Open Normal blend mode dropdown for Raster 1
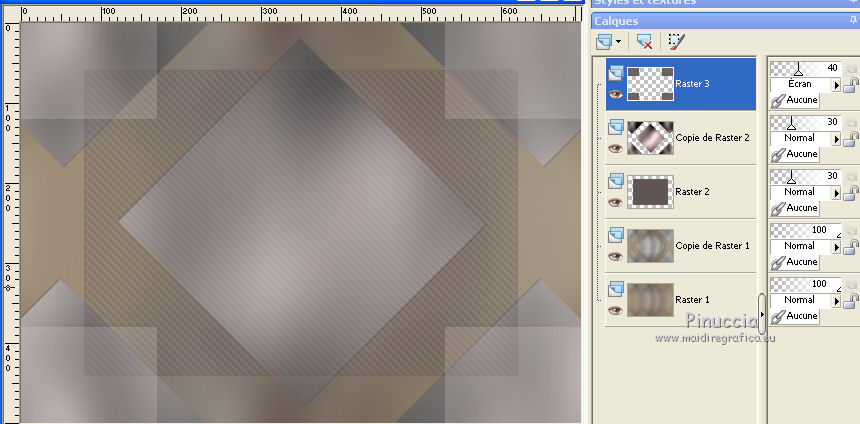 (x=836, y=301)
